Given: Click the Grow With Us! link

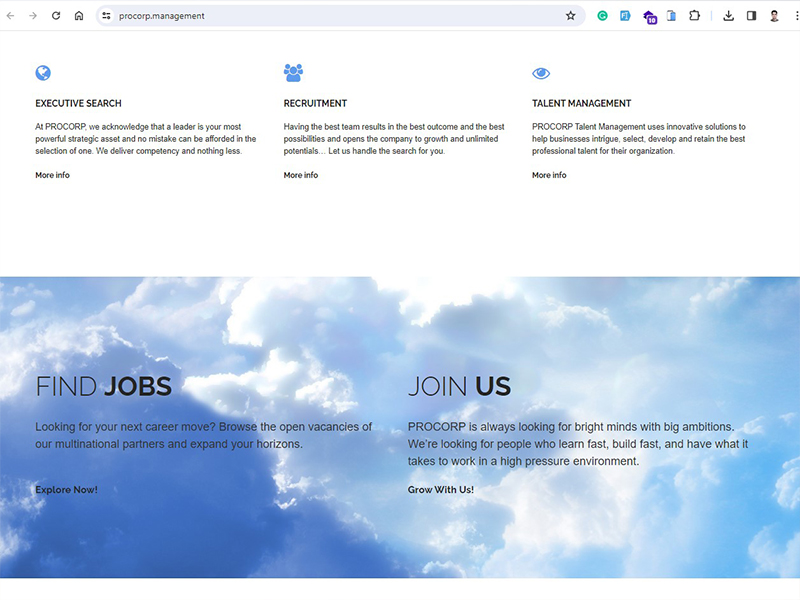Looking at the screenshot, I should click(440, 490).
